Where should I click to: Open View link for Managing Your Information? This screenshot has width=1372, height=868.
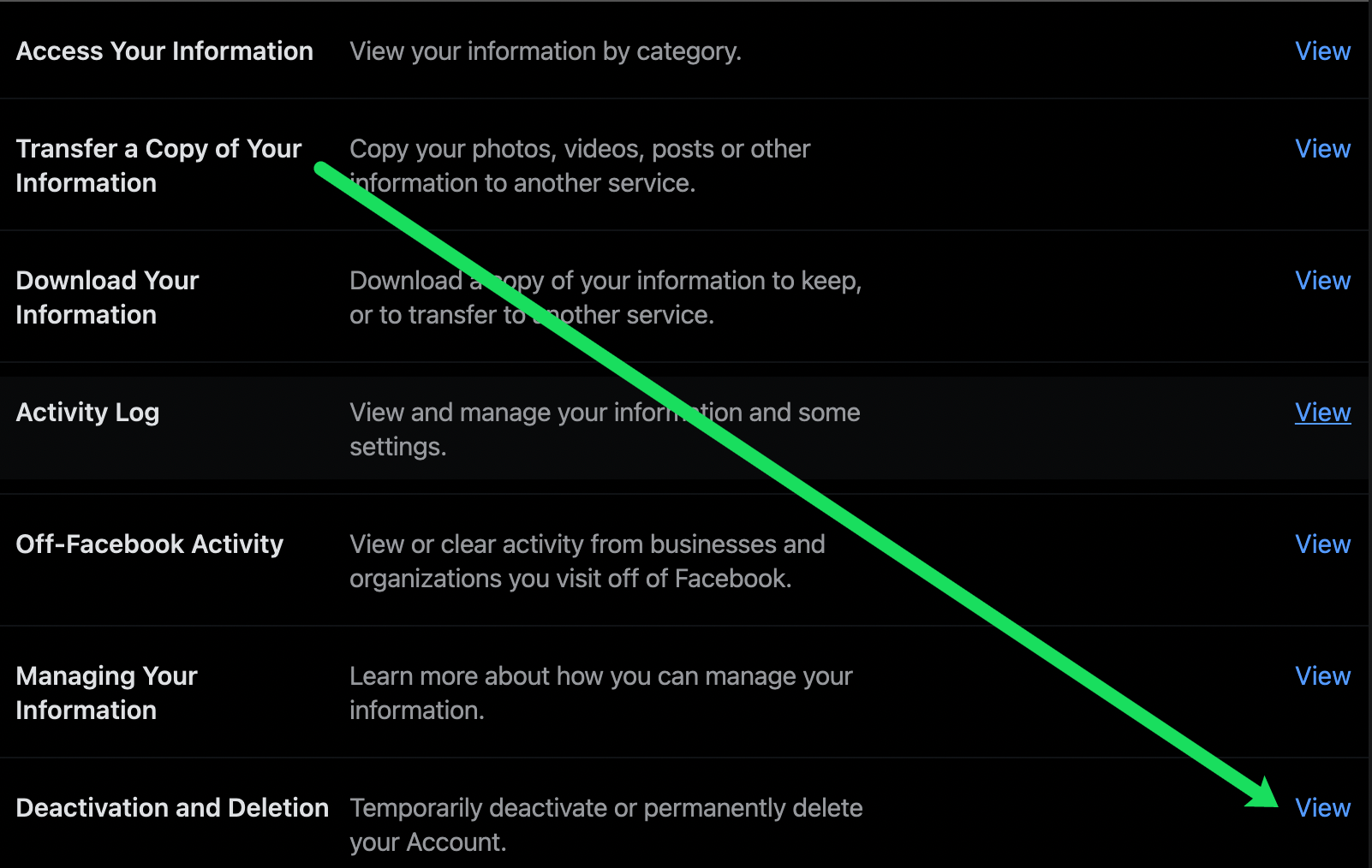(1322, 676)
